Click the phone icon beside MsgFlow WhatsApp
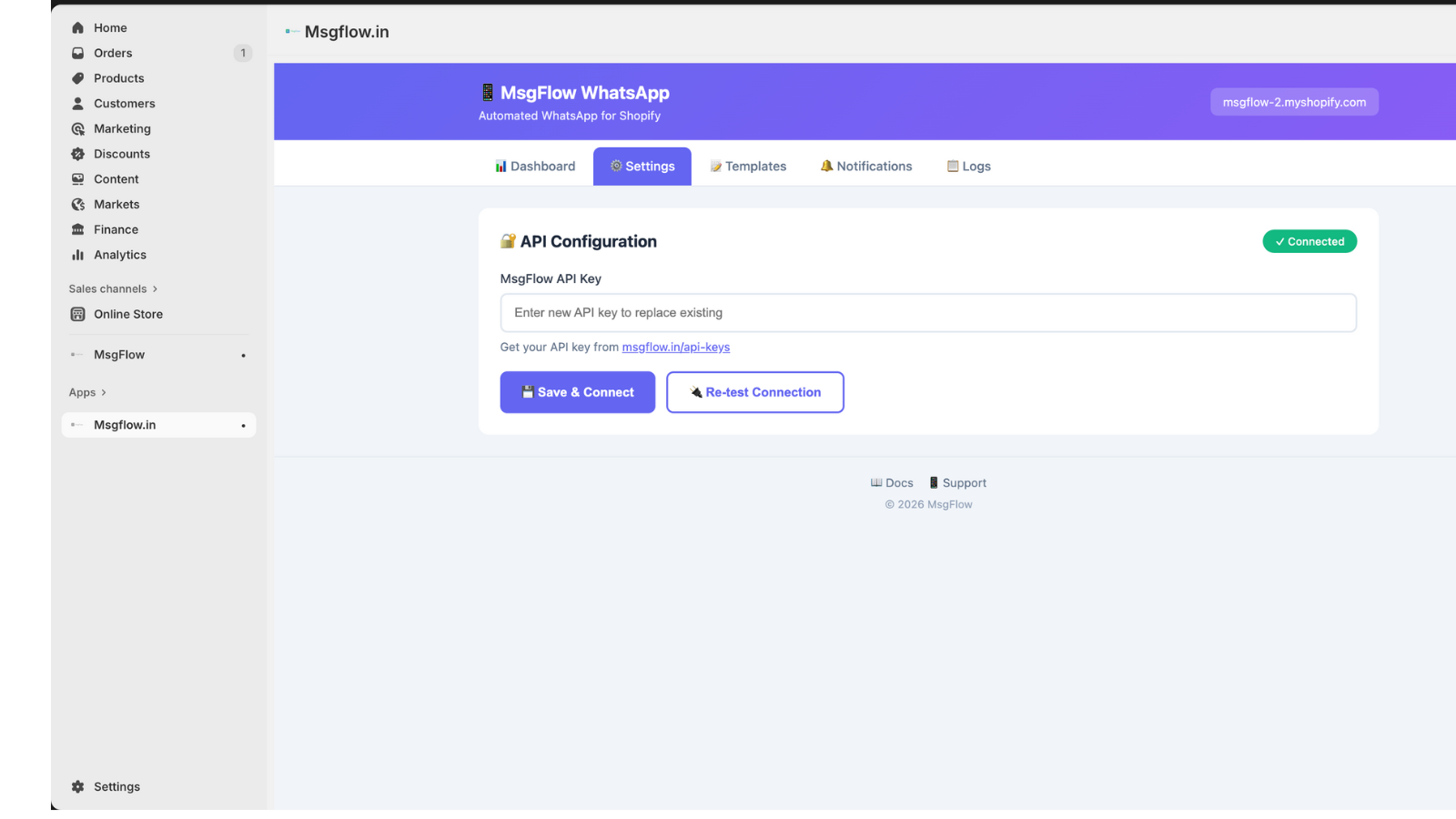 (488, 93)
